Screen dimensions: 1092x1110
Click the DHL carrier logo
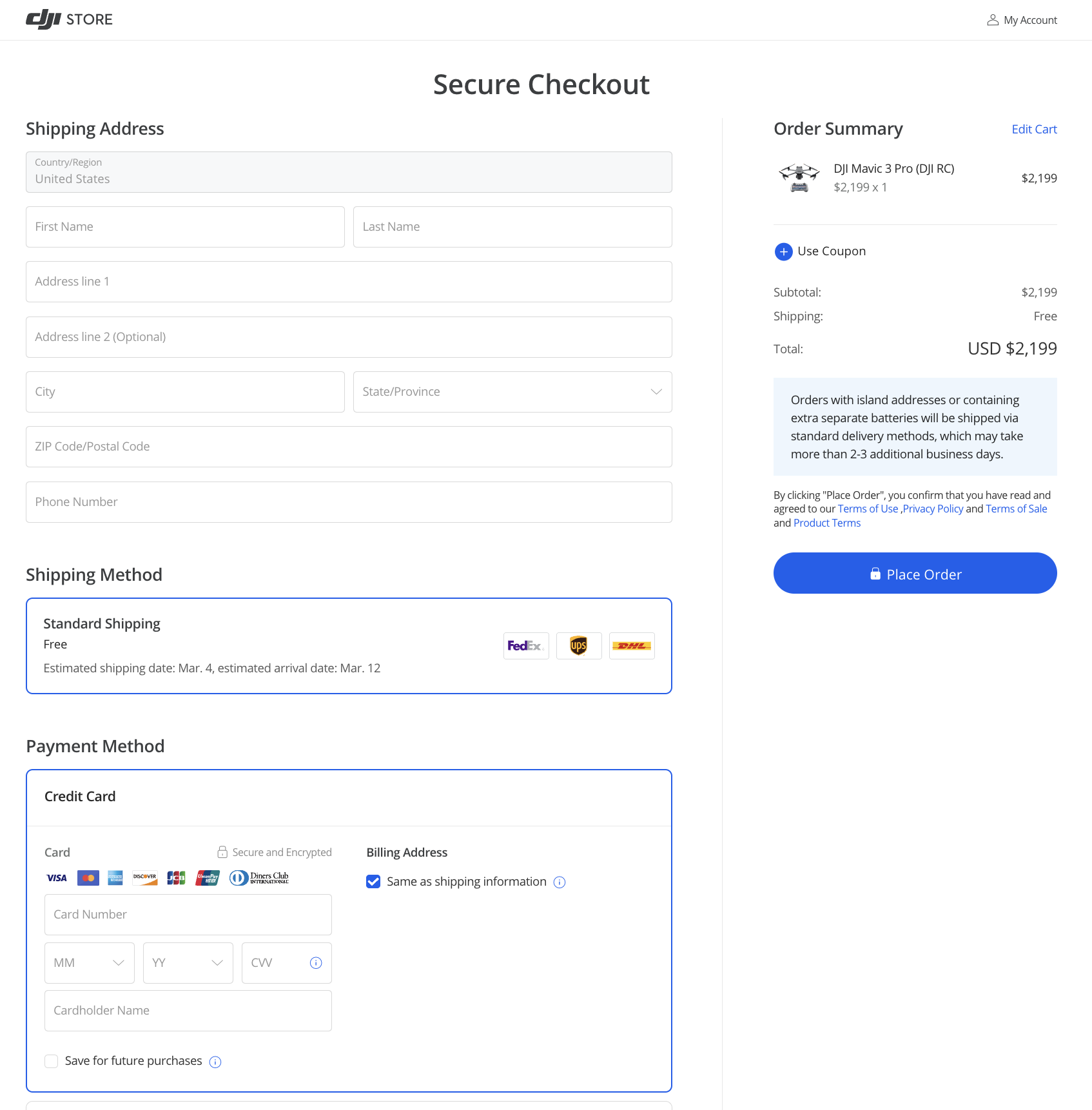[x=632, y=646]
